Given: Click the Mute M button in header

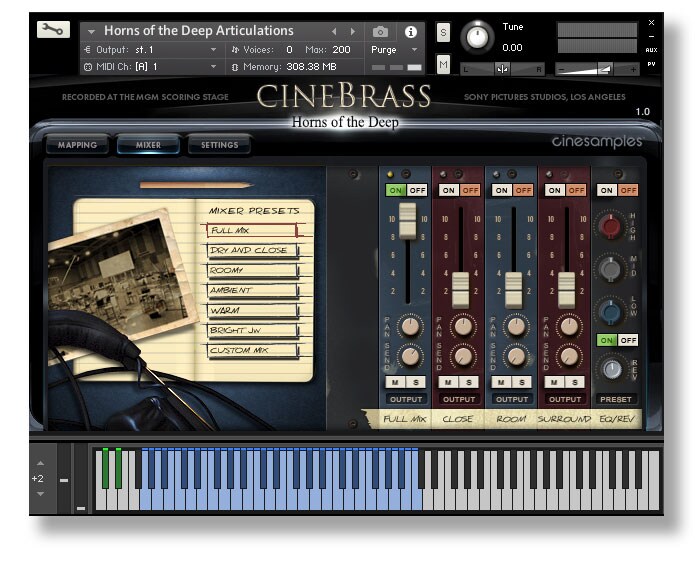Looking at the screenshot, I should pos(443,64).
